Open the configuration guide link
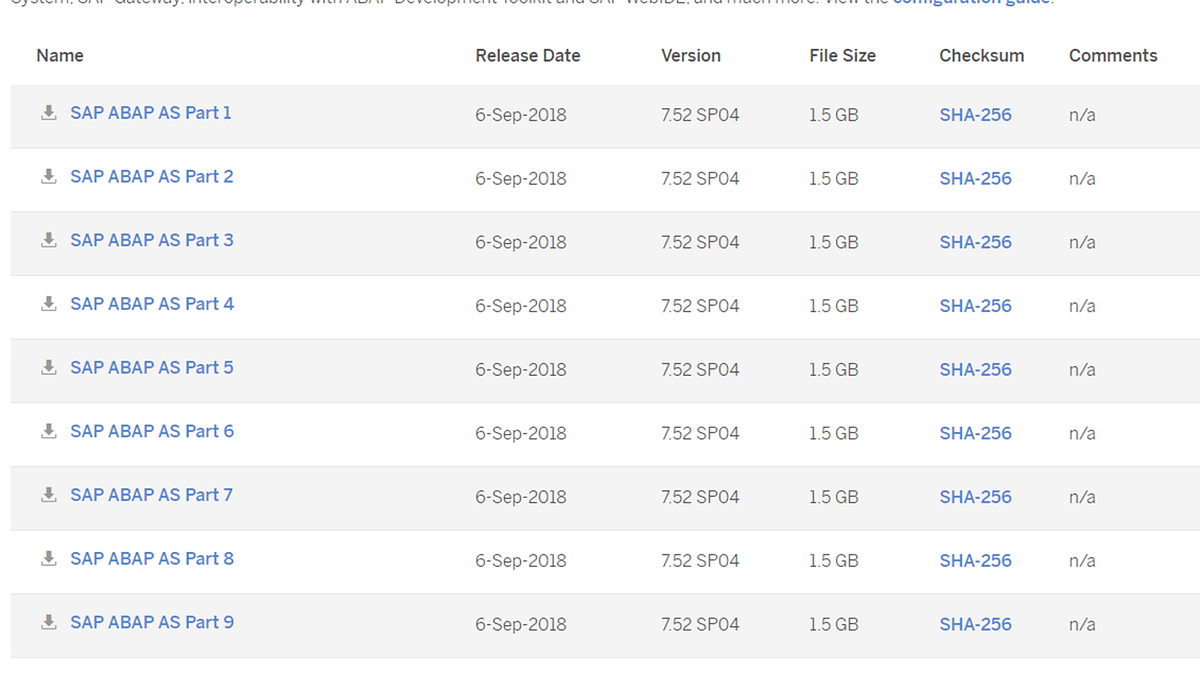This screenshot has height=675, width=1200. (971, 3)
